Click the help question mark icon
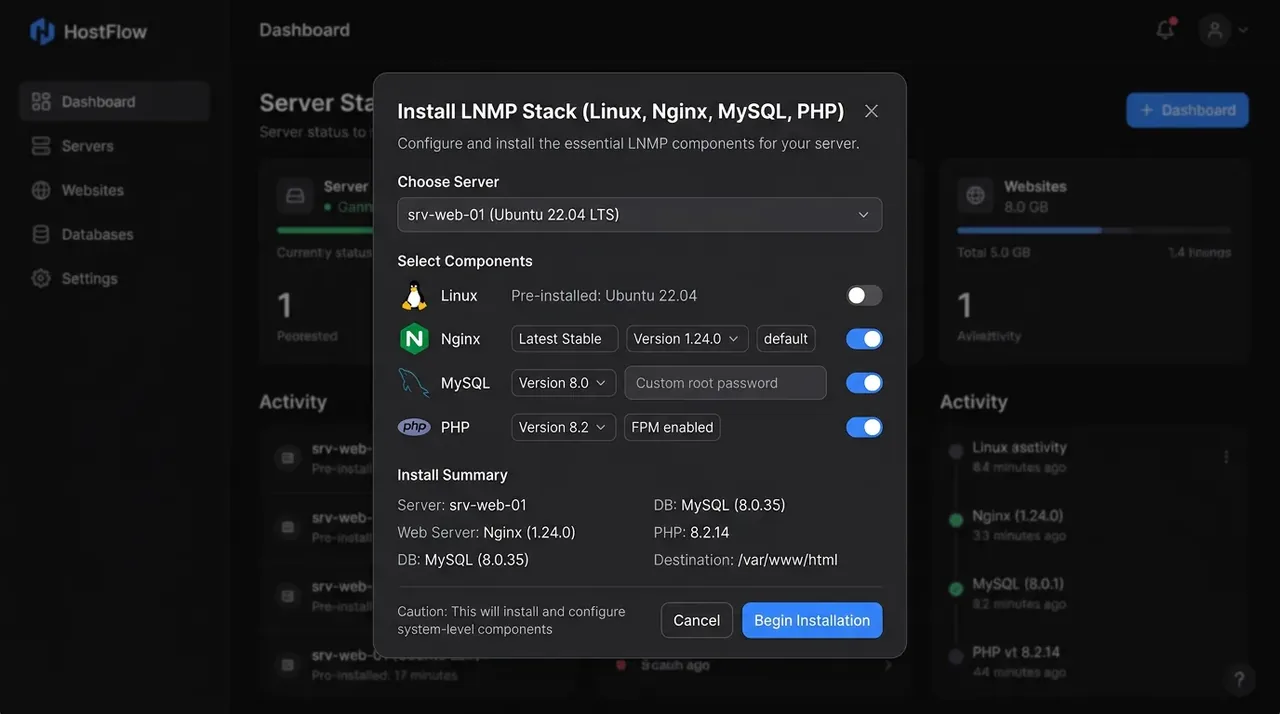Screen dimensions: 1280x714 [1239, 680]
